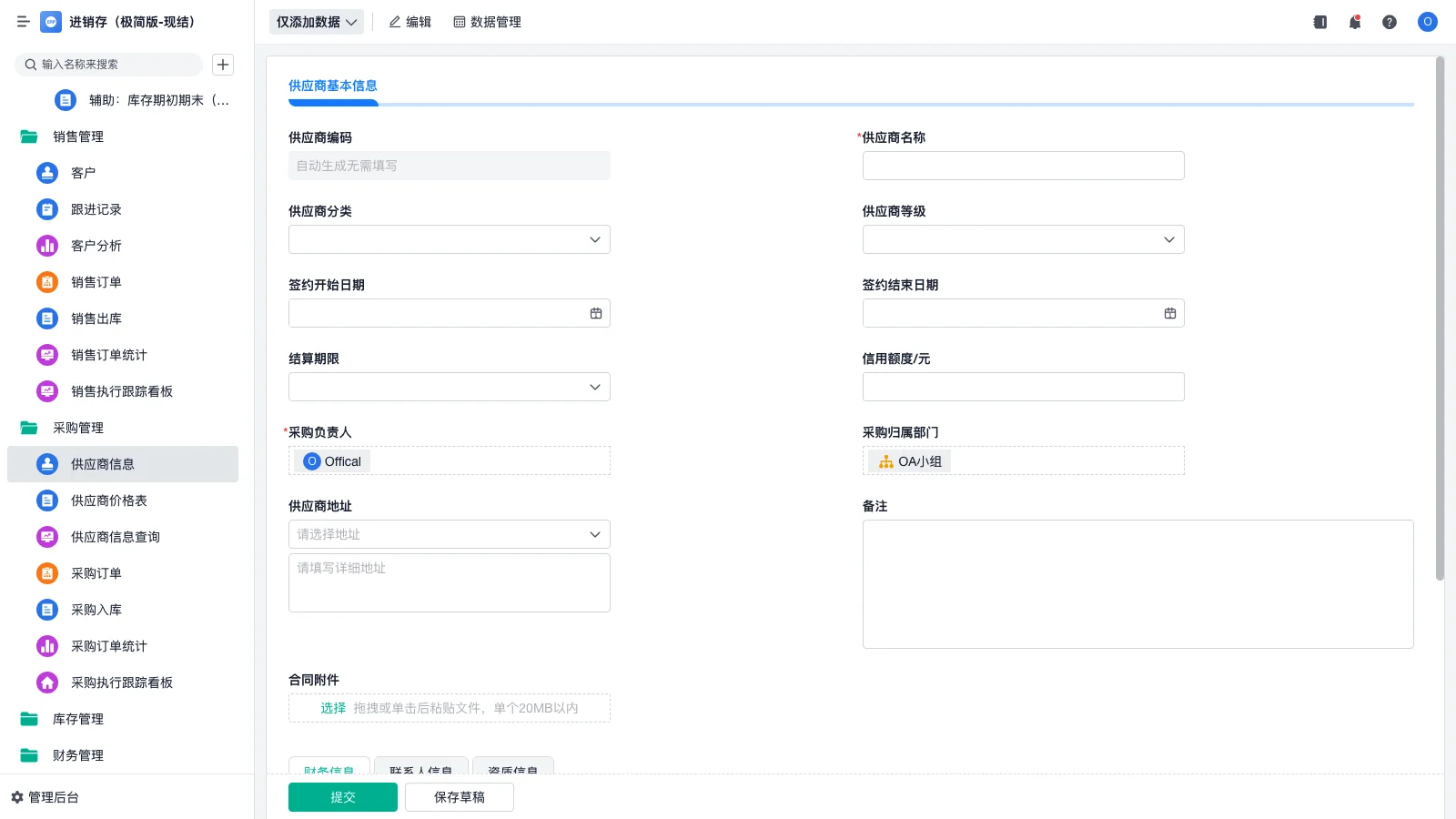The image size is (1456, 819).
Task: Click the 客户 icon in the sidebar
Action: (x=47, y=173)
